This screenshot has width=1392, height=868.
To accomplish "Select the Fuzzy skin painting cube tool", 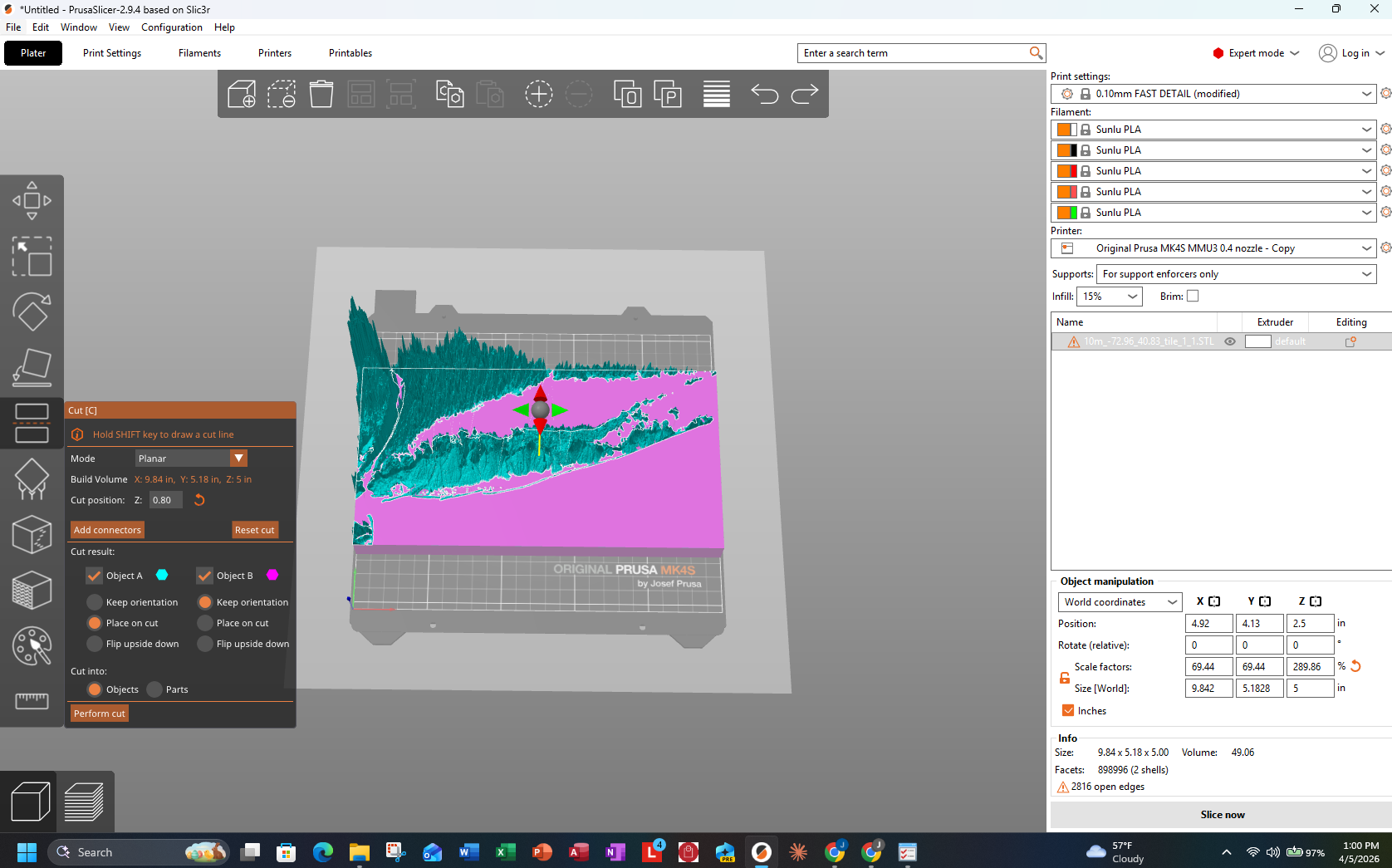I will click(32, 591).
